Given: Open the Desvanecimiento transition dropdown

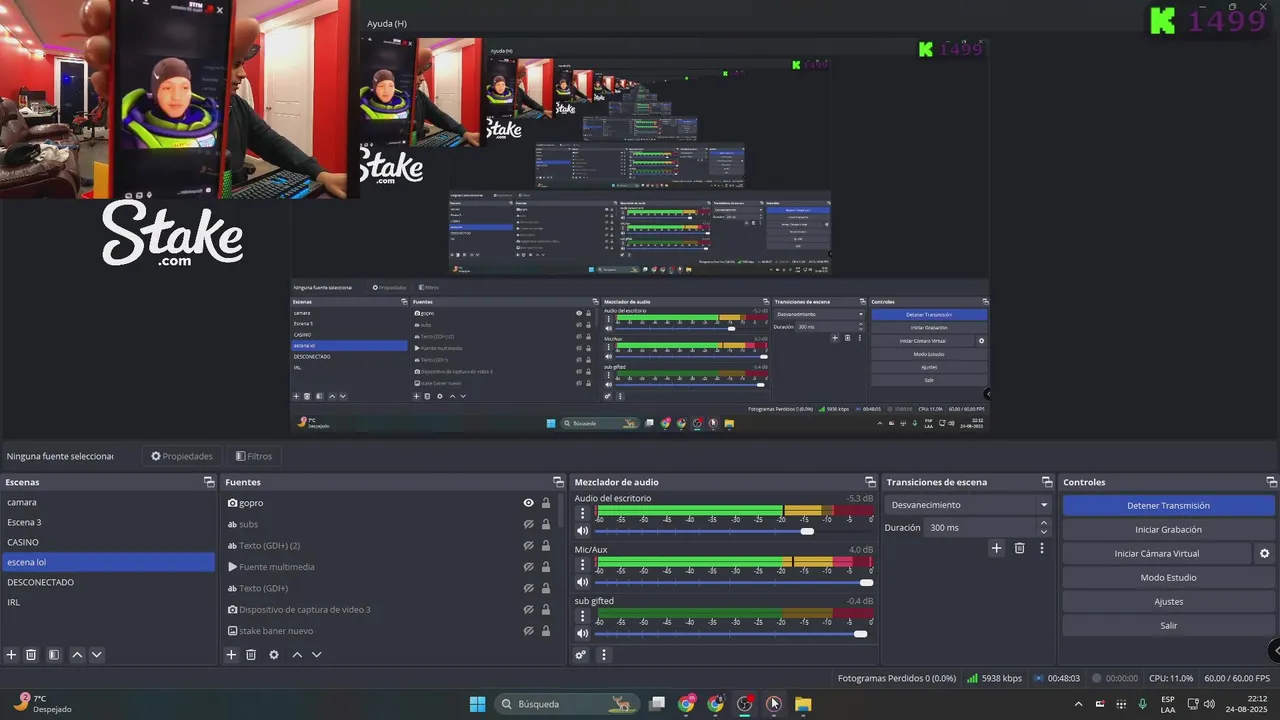Looking at the screenshot, I should click(x=969, y=505).
